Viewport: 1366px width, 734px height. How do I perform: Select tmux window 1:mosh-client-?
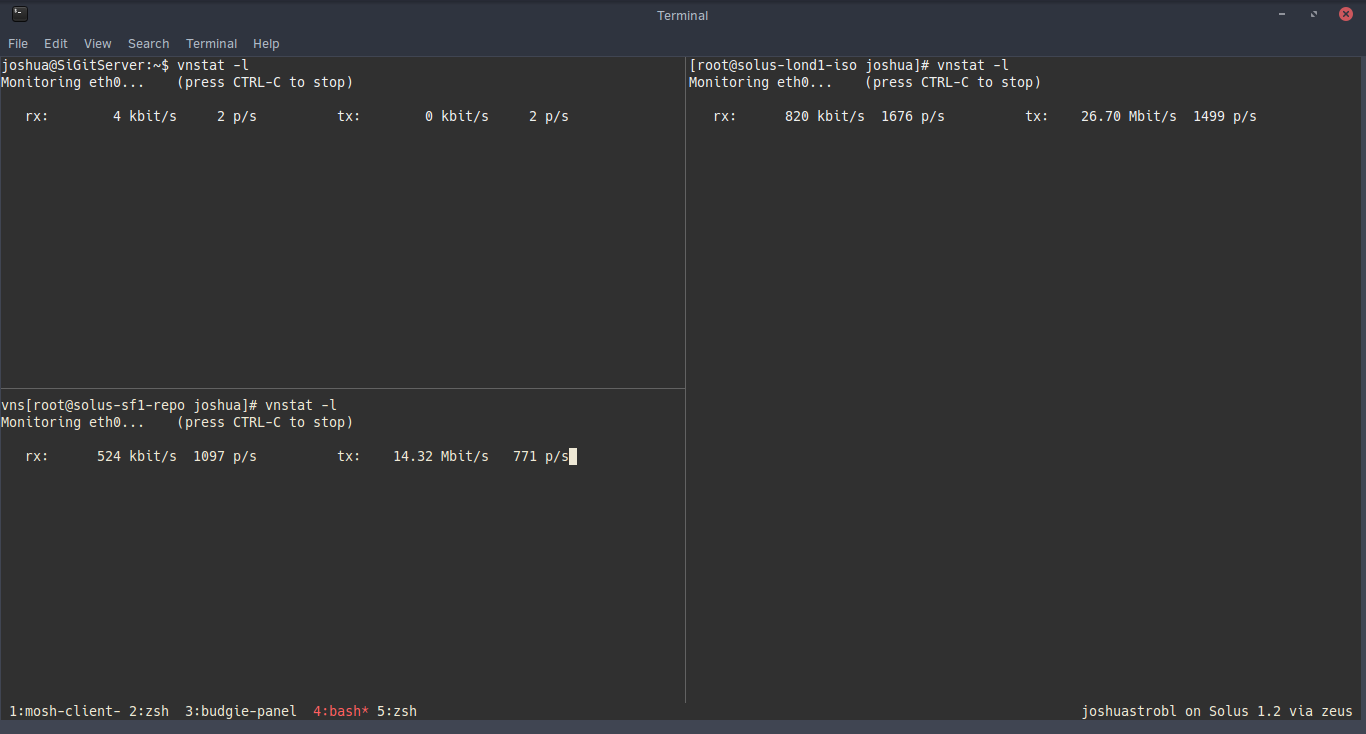tap(65, 711)
